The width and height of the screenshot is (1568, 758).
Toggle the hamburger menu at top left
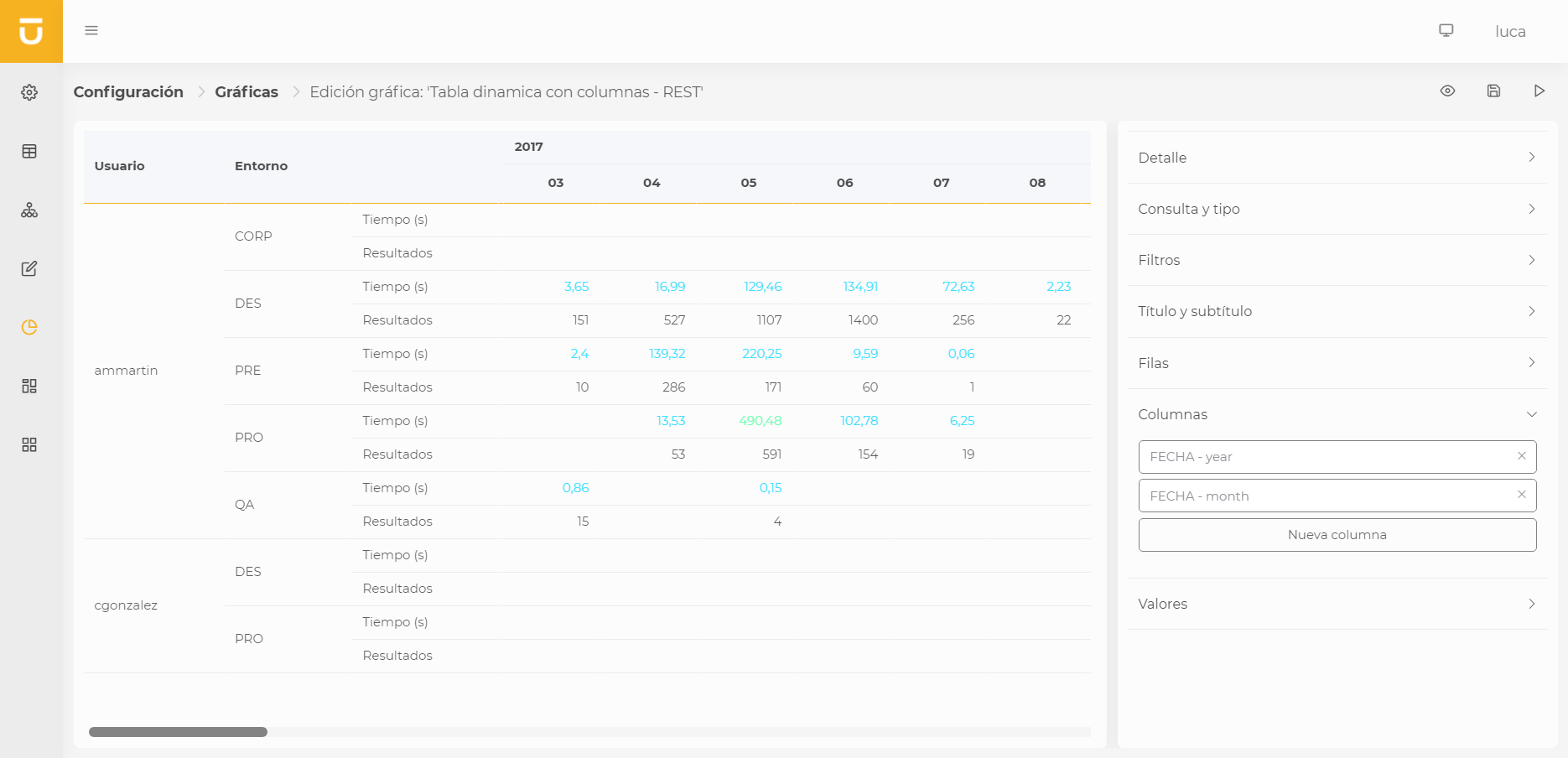pos(91,30)
